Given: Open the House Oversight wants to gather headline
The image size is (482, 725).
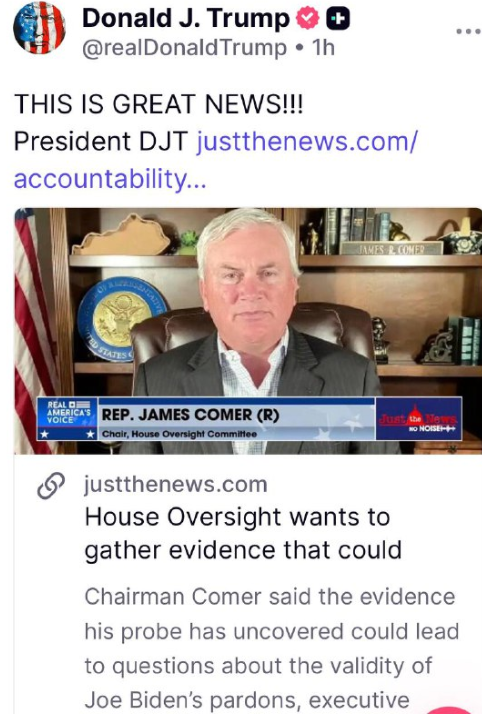Looking at the screenshot, I should pyautogui.click(x=243, y=533).
